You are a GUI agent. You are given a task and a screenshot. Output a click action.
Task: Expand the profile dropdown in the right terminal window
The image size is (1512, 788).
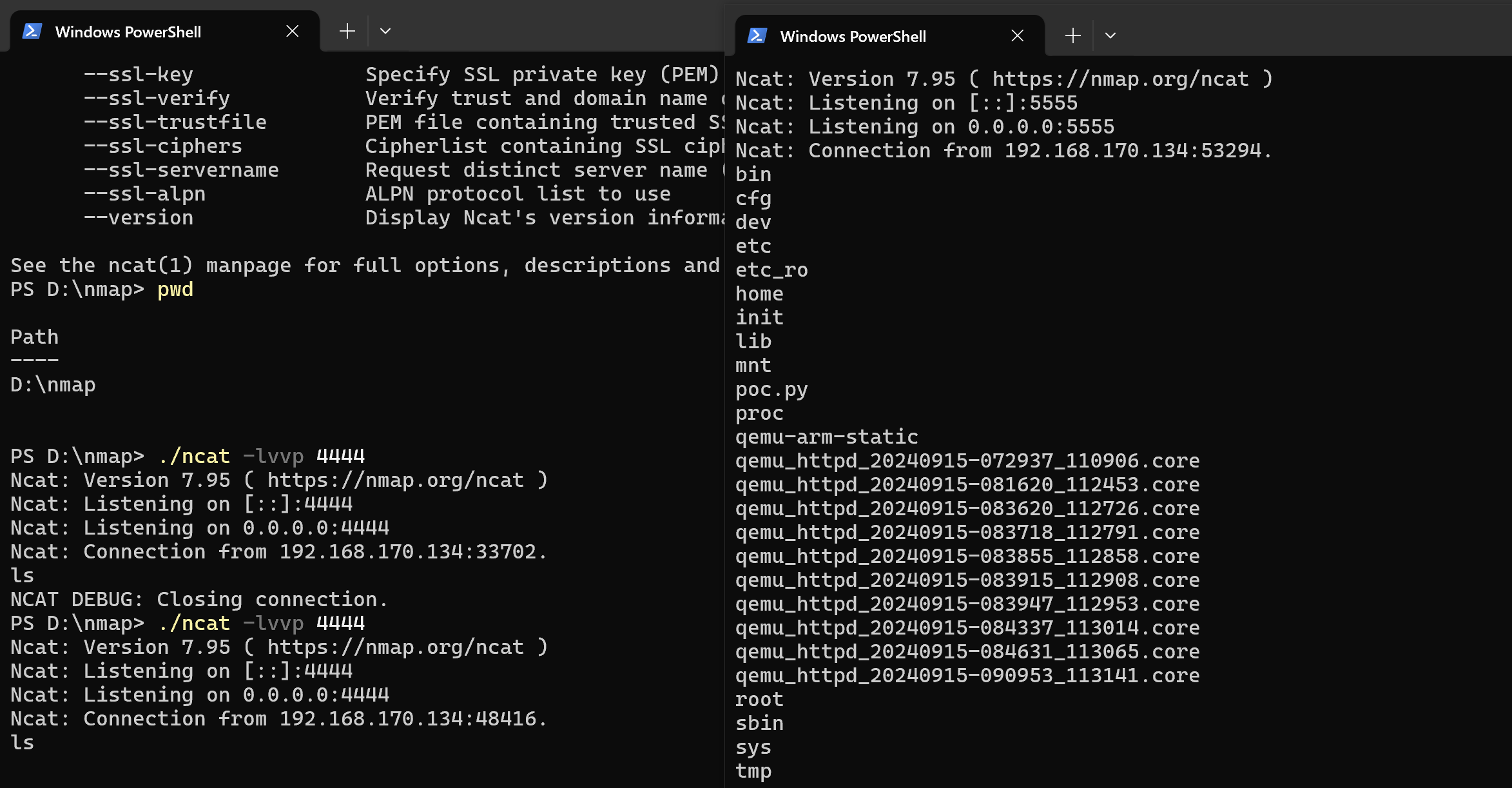click(x=1110, y=35)
